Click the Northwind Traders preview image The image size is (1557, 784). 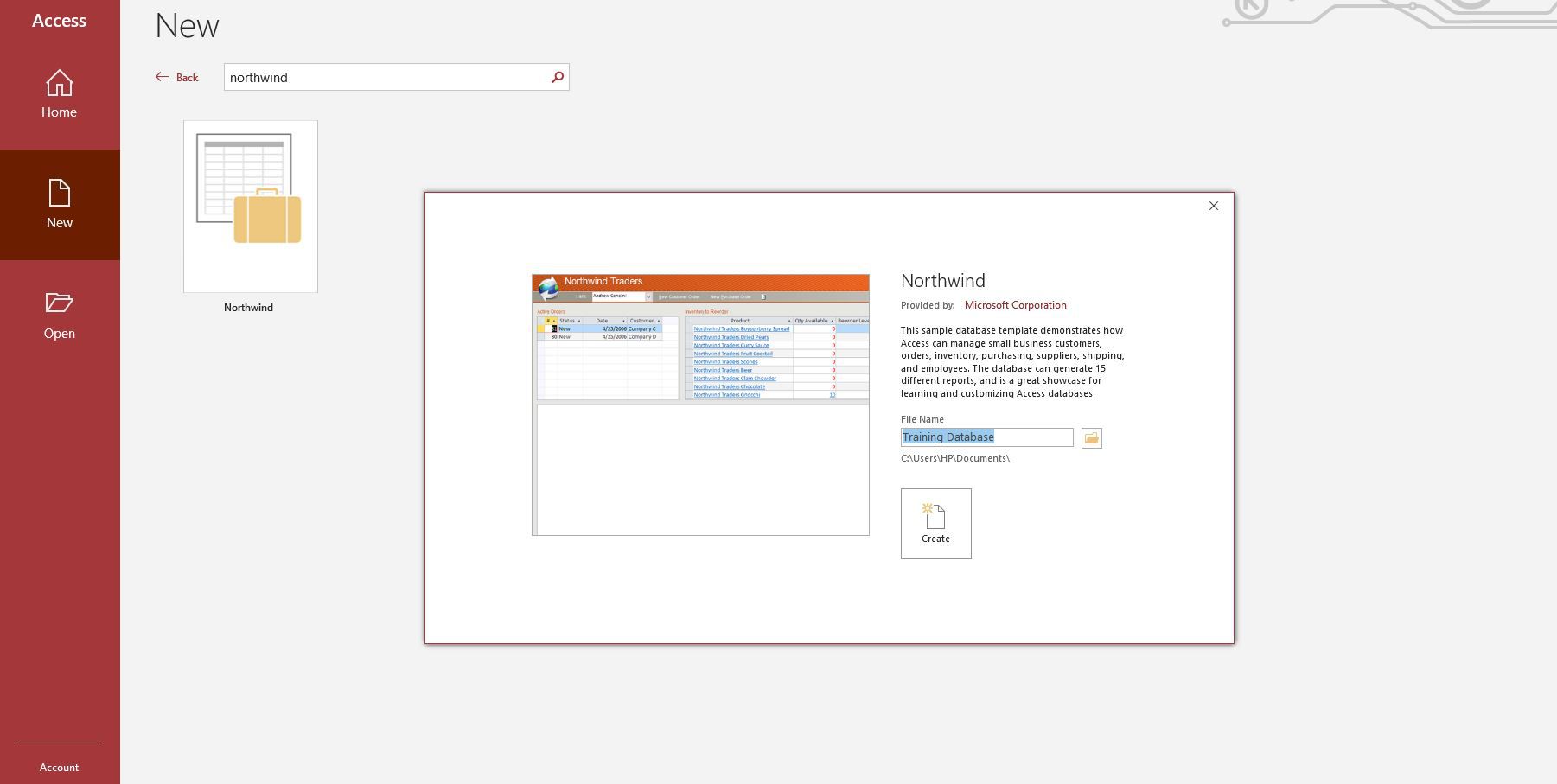pyautogui.click(x=700, y=405)
